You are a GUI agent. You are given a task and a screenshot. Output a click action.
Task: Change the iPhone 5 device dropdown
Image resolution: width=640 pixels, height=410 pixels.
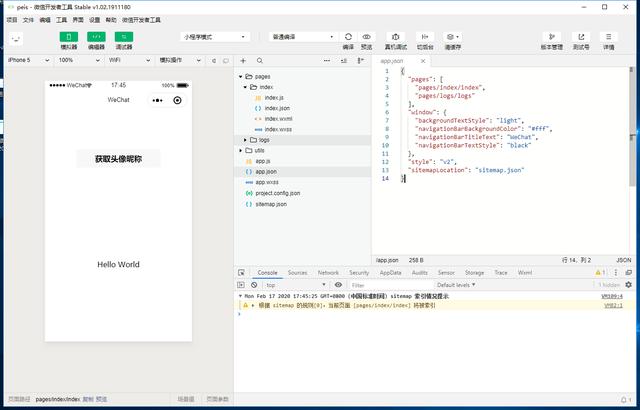coord(28,60)
